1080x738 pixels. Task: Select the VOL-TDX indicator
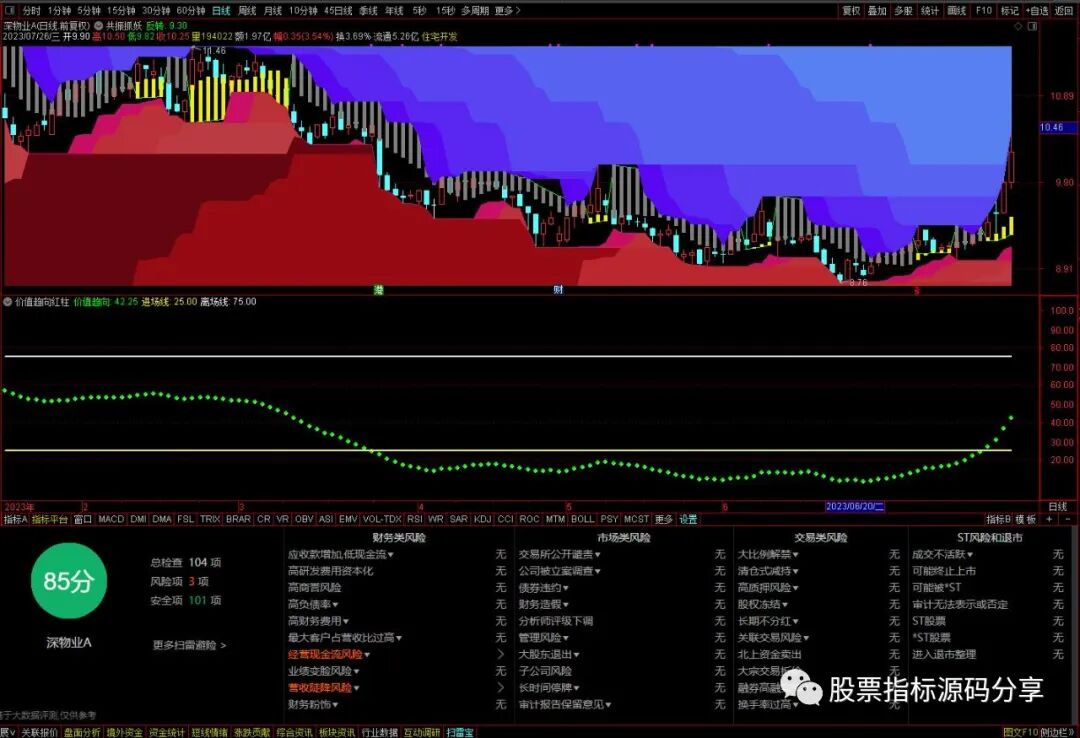pyautogui.click(x=382, y=519)
